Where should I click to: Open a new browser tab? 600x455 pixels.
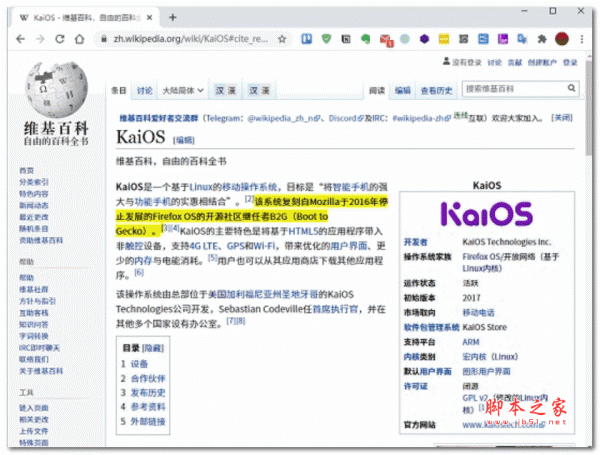coord(173,17)
